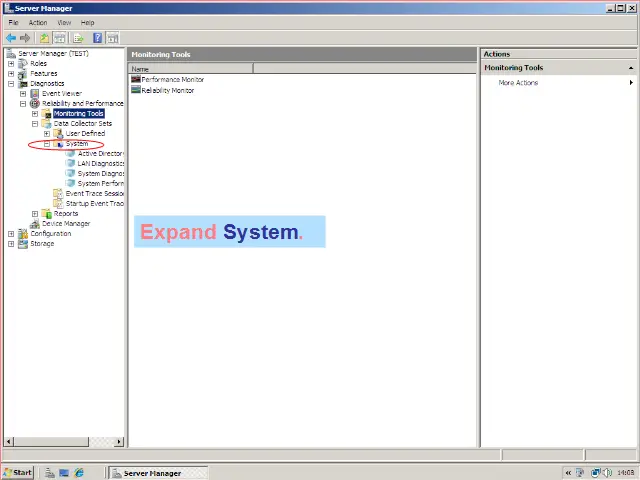The height and width of the screenshot is (480, 640).
Task: Open the File menu
Action: (13, 22)
